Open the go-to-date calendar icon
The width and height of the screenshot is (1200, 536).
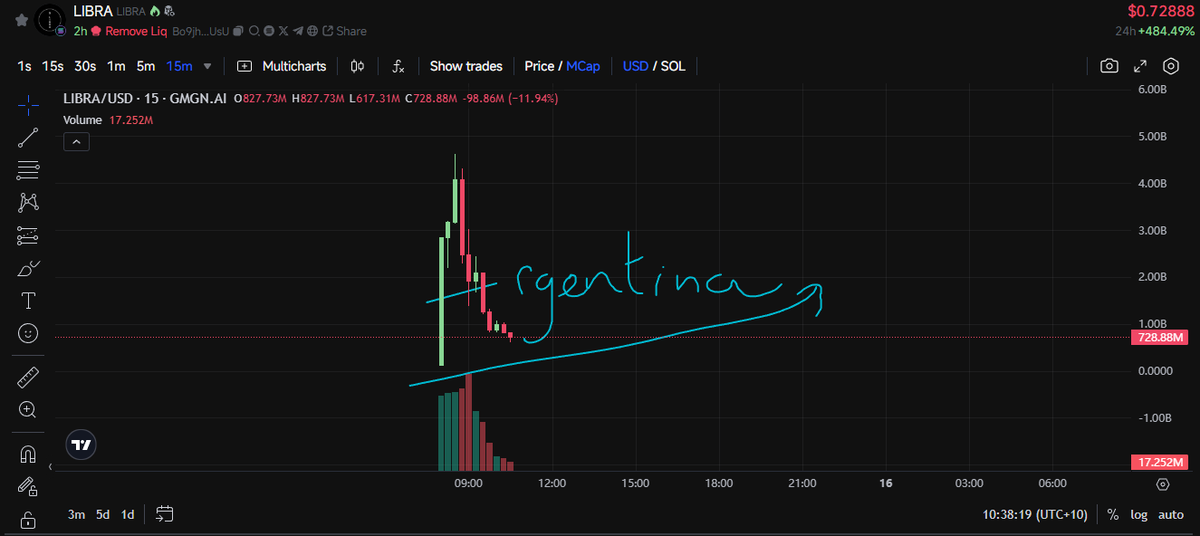point(165,514)
